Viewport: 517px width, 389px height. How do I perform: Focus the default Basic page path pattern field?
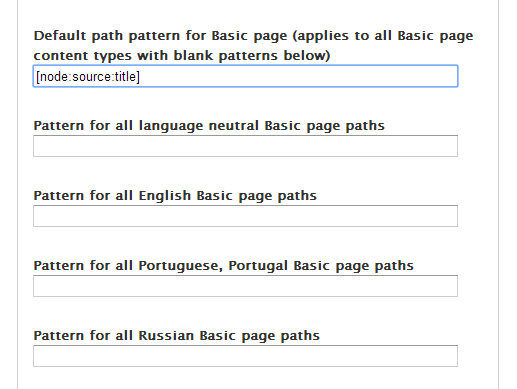[245, 76]
